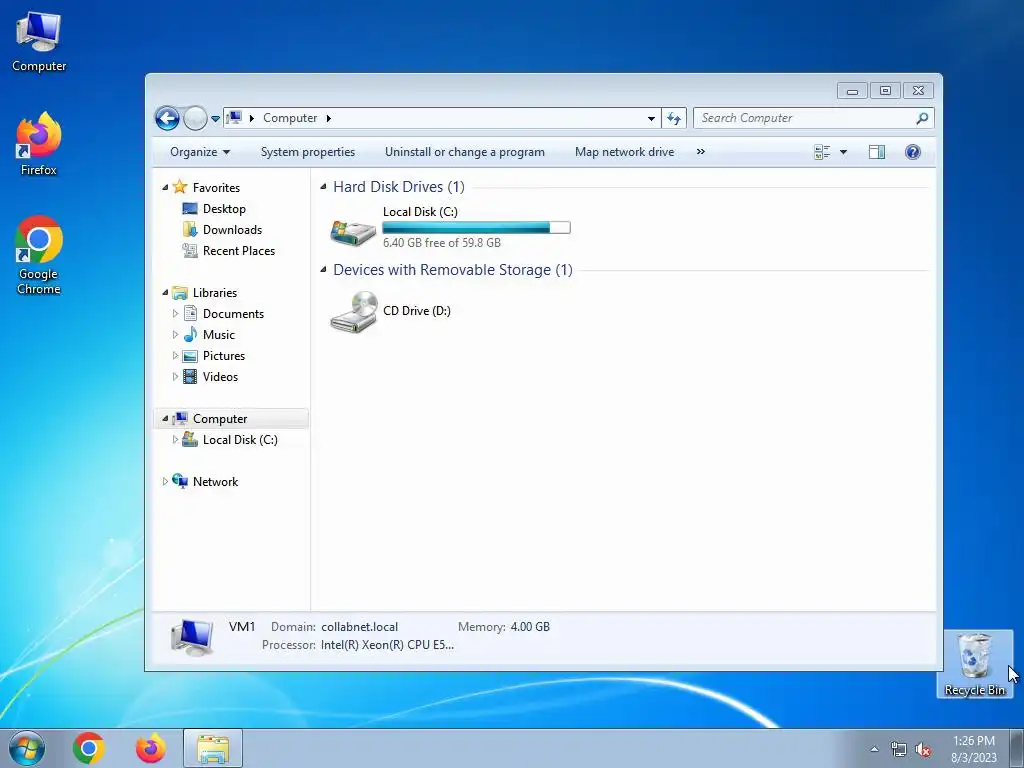This screenshot has width=1024, height=768.
Task: Select the Local Disk (C:) drive icon
Action: pos(353,231)
